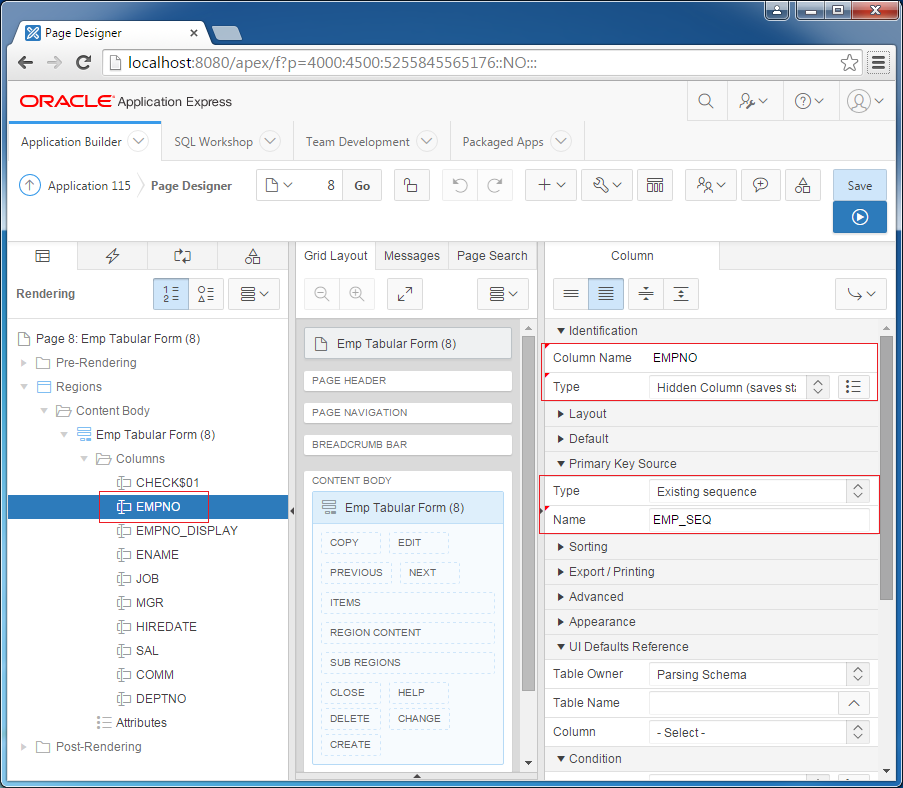The width and height of the screenshot is (903, 788).
Task: Switch to the Messages tab
Action: pos(412,256)
